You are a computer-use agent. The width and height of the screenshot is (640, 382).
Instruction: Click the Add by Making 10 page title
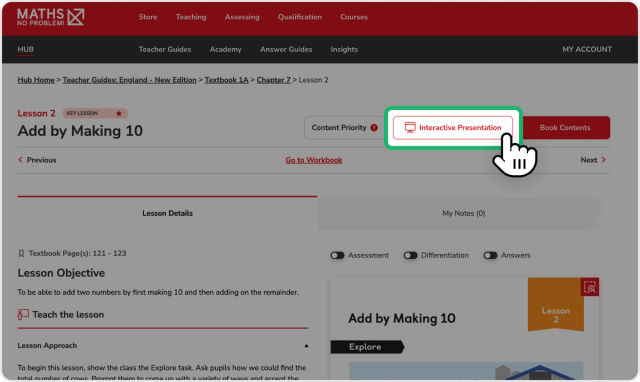click(80, 131)
